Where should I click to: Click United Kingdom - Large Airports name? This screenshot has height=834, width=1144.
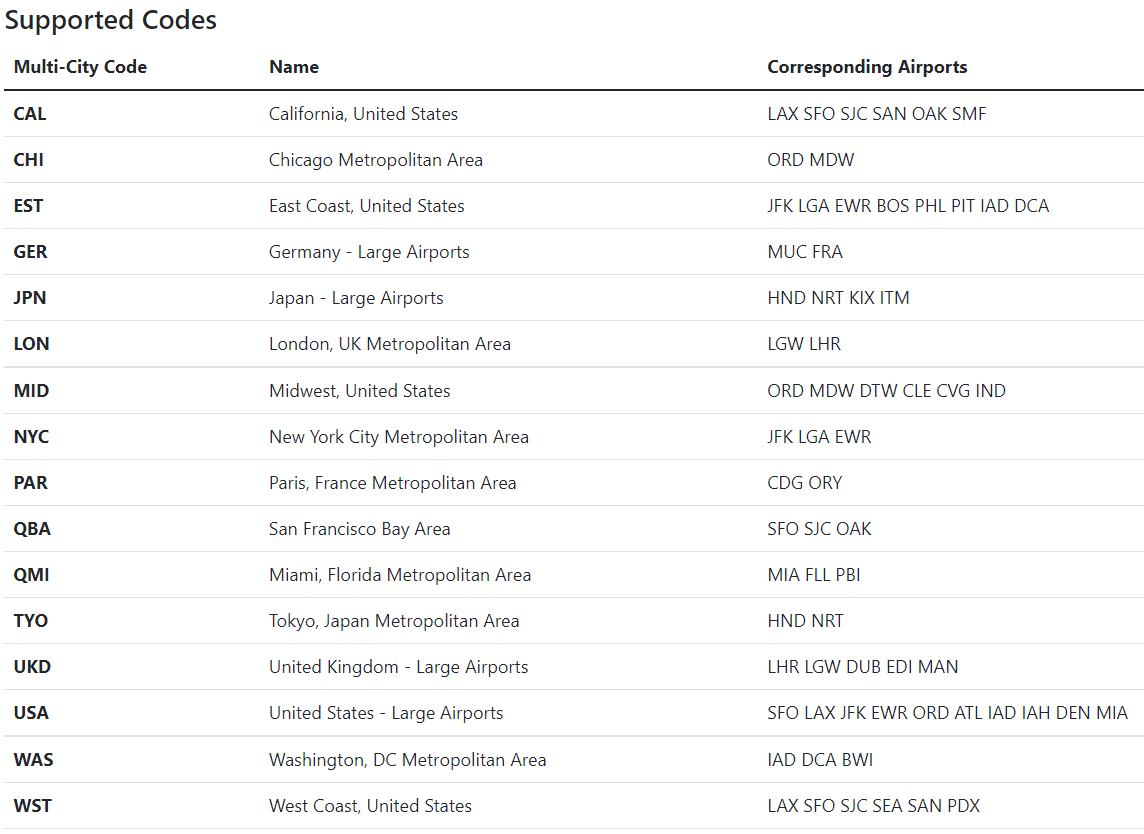coord(398,667)
